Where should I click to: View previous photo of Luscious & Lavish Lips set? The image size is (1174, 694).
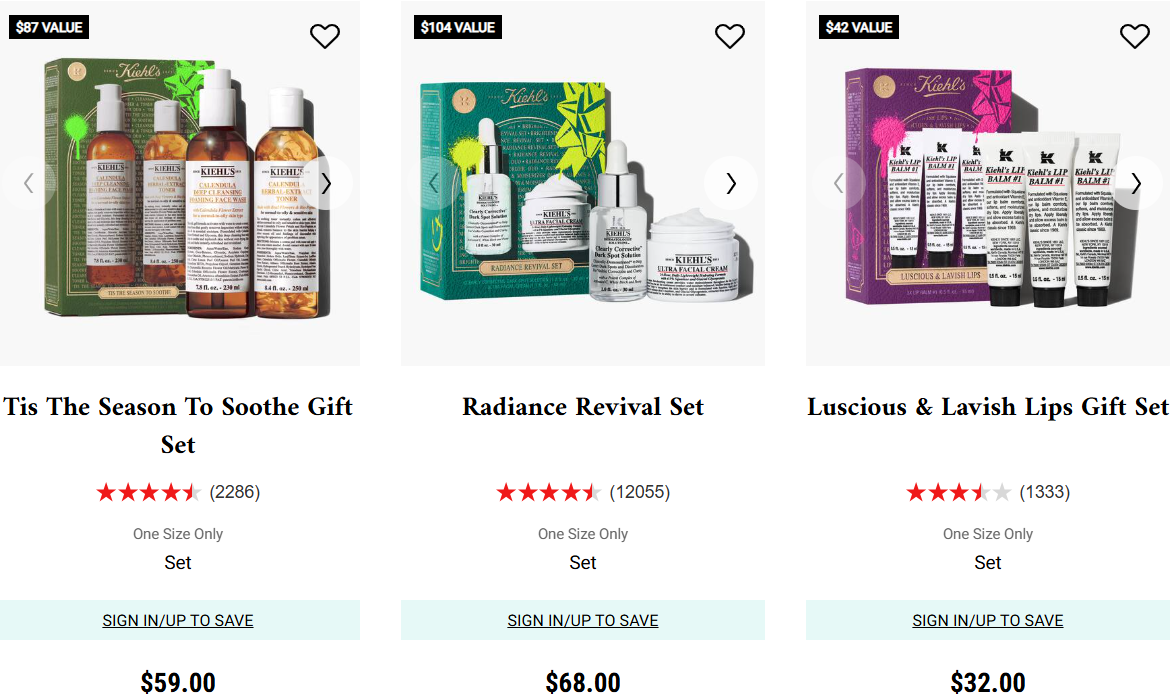(x=838, y=183)
